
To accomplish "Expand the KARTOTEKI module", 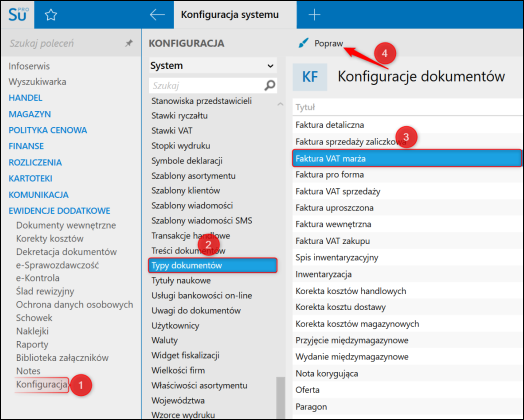I will click(30, 178).
